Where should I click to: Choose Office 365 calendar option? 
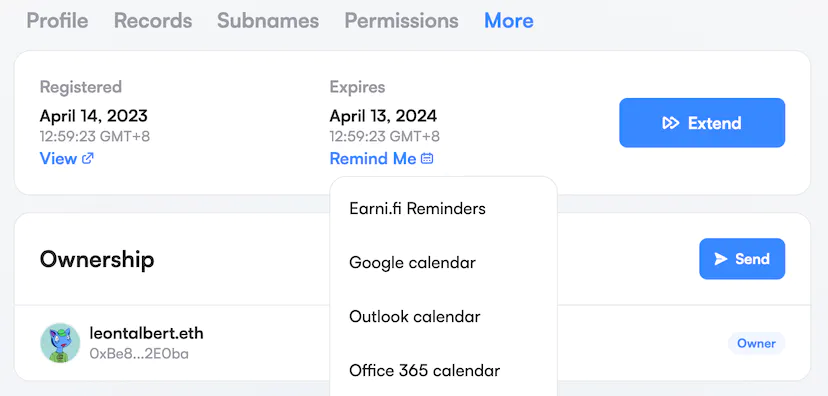[x=425, y=370]
